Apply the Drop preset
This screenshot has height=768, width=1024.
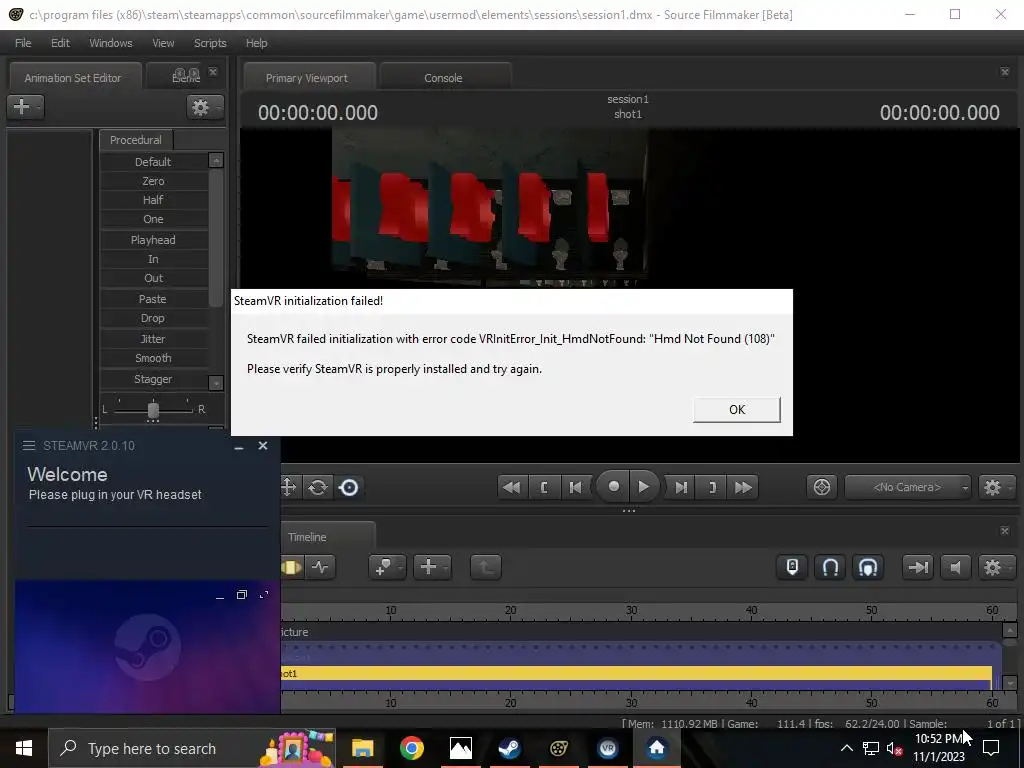153,318
